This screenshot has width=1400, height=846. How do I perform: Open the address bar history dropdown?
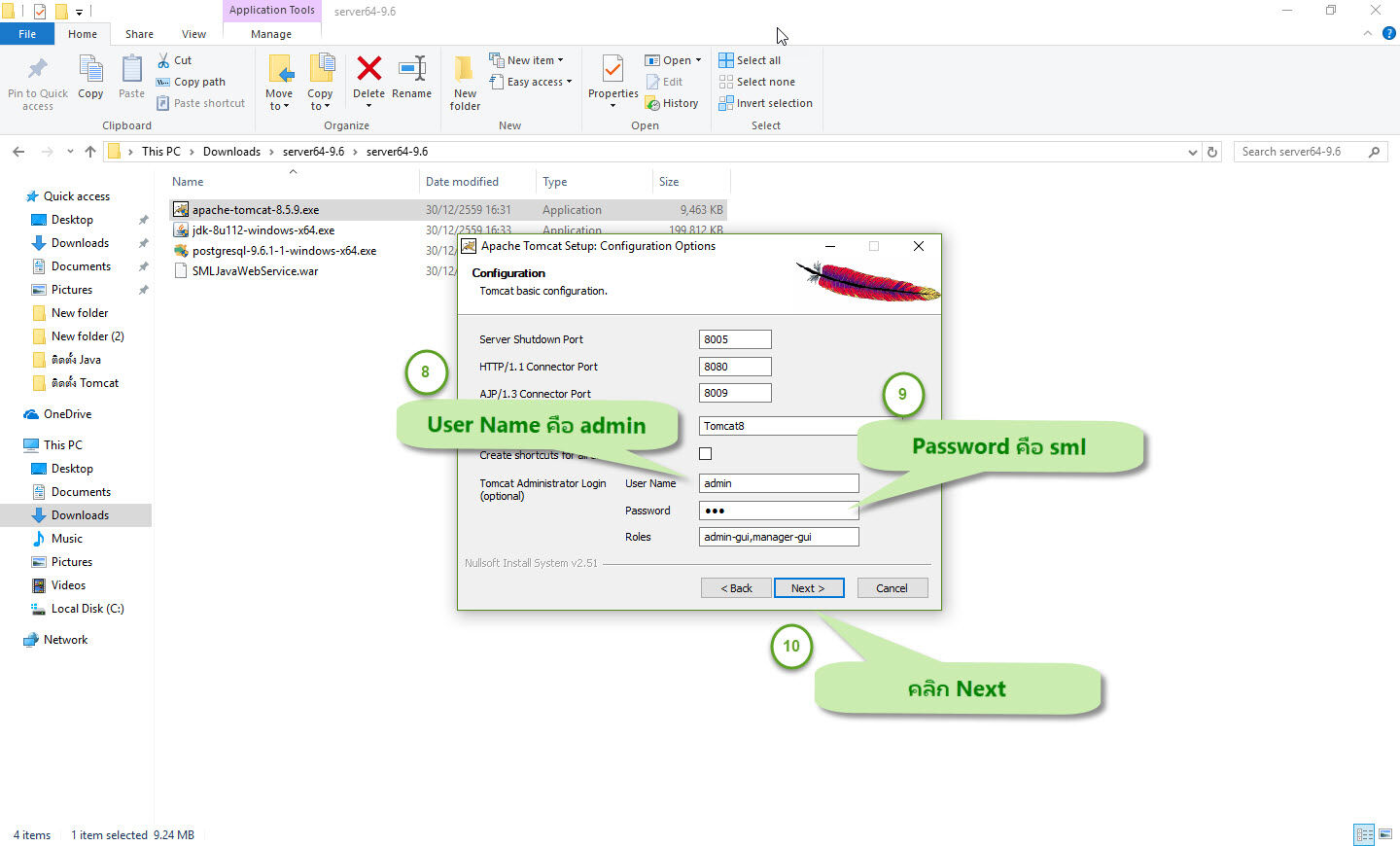[1192, 152]
